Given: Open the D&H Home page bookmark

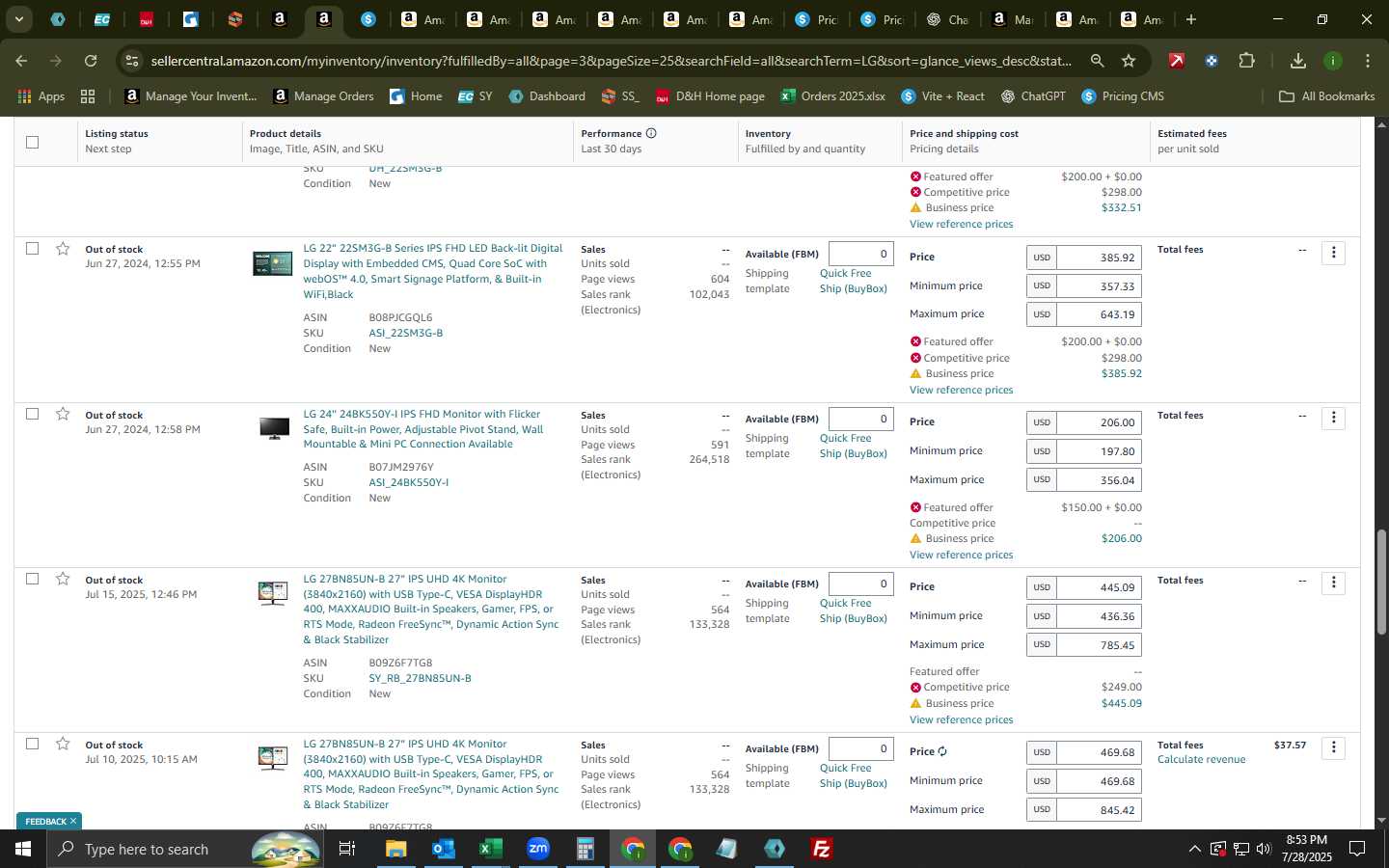Looking at the screenshot, I should 710,96.
